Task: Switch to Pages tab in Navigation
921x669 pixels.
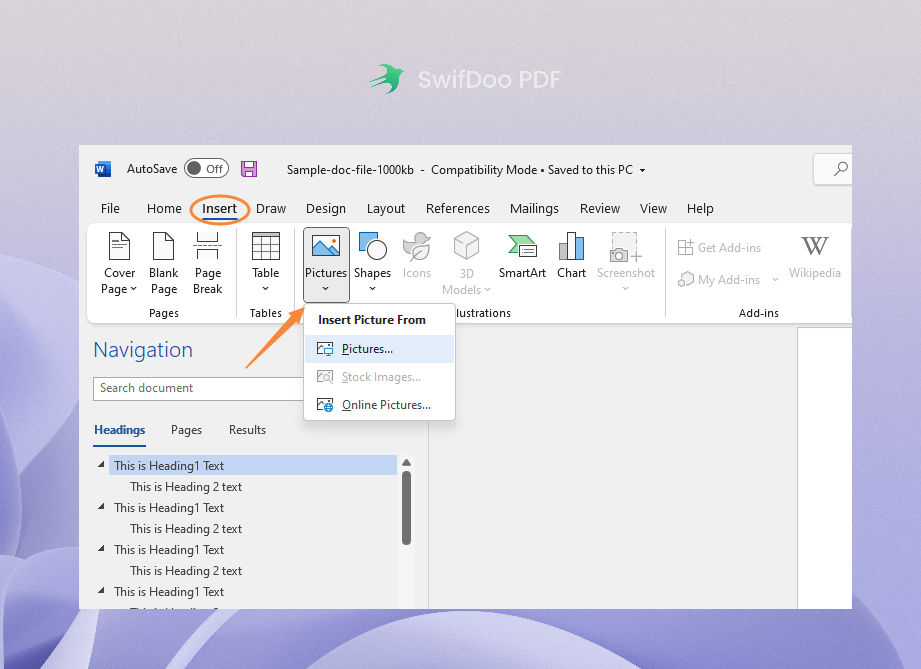Action: [x=186, y=430]
